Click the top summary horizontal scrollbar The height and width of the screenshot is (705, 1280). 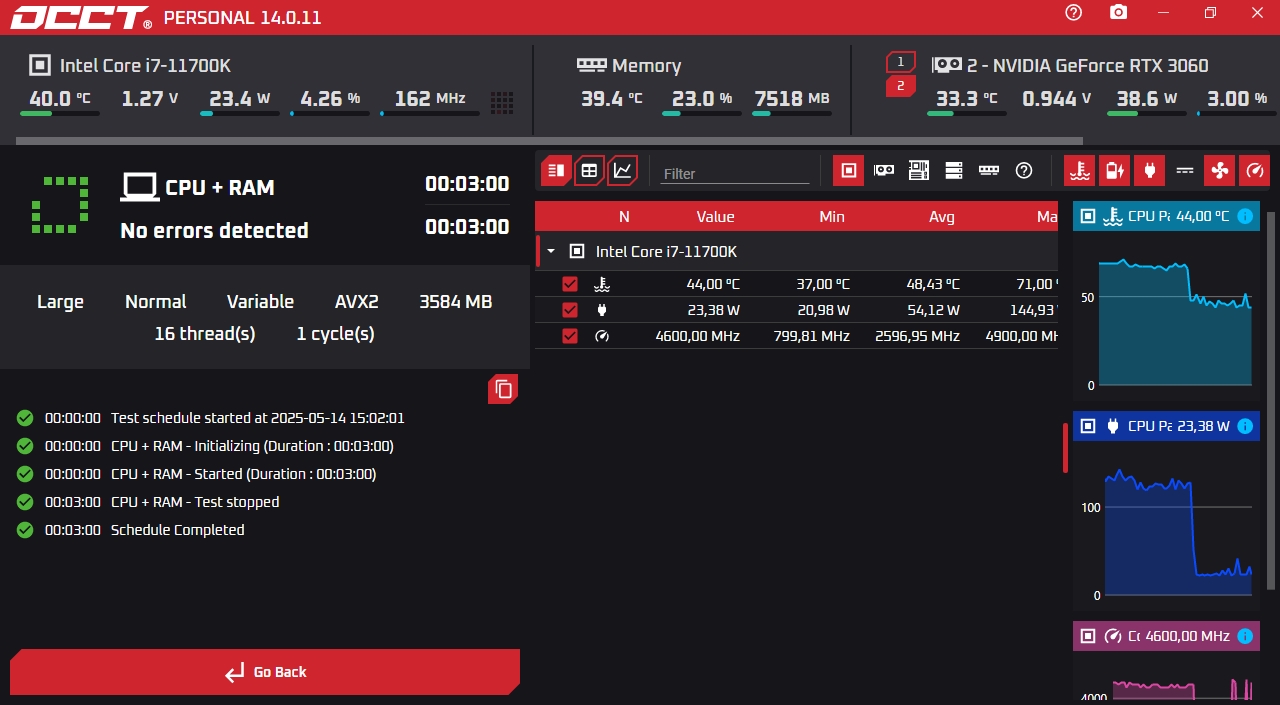coord(550,141)
